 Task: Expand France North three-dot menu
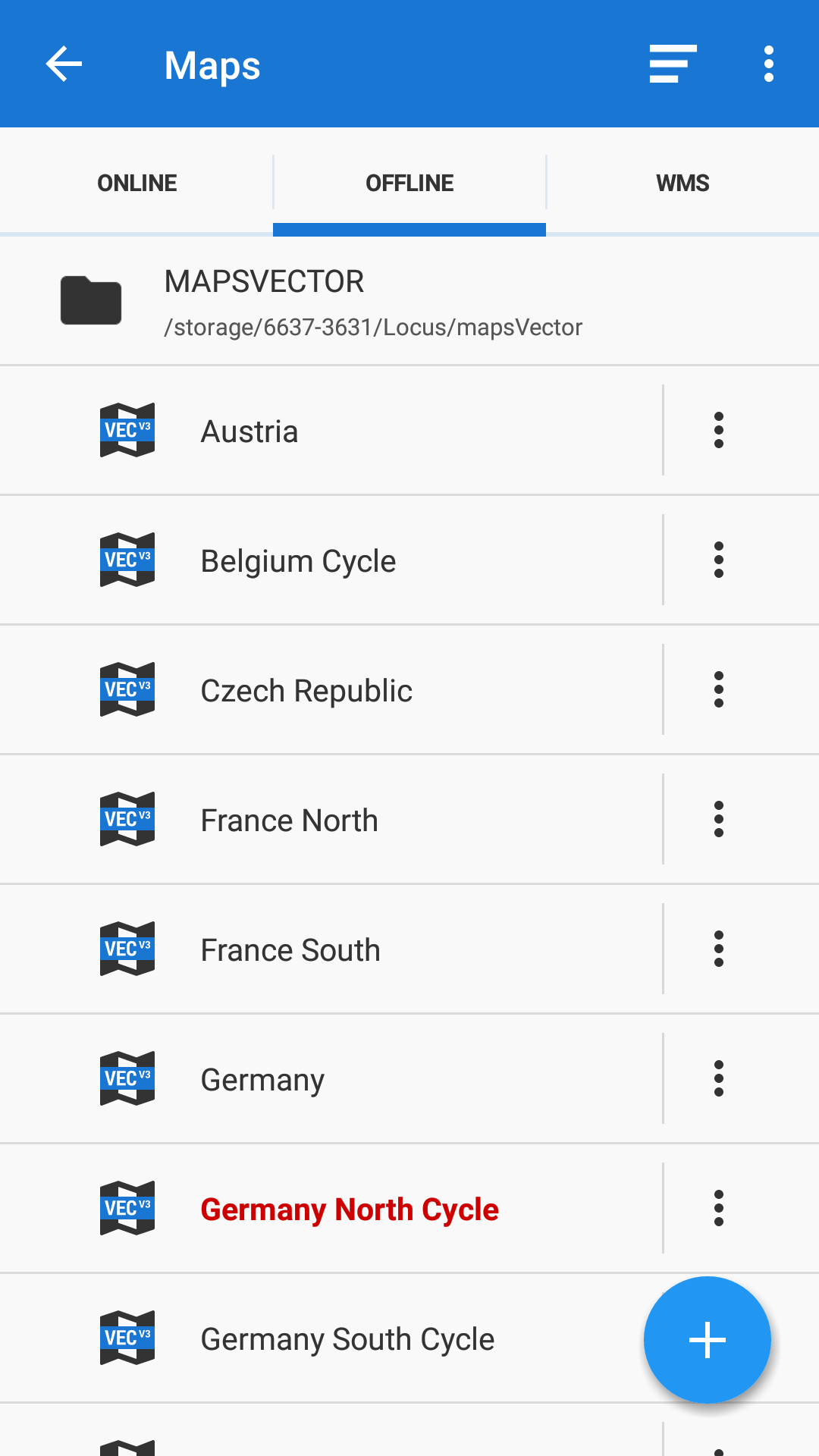pyautogui.click(x=718, y=819)
